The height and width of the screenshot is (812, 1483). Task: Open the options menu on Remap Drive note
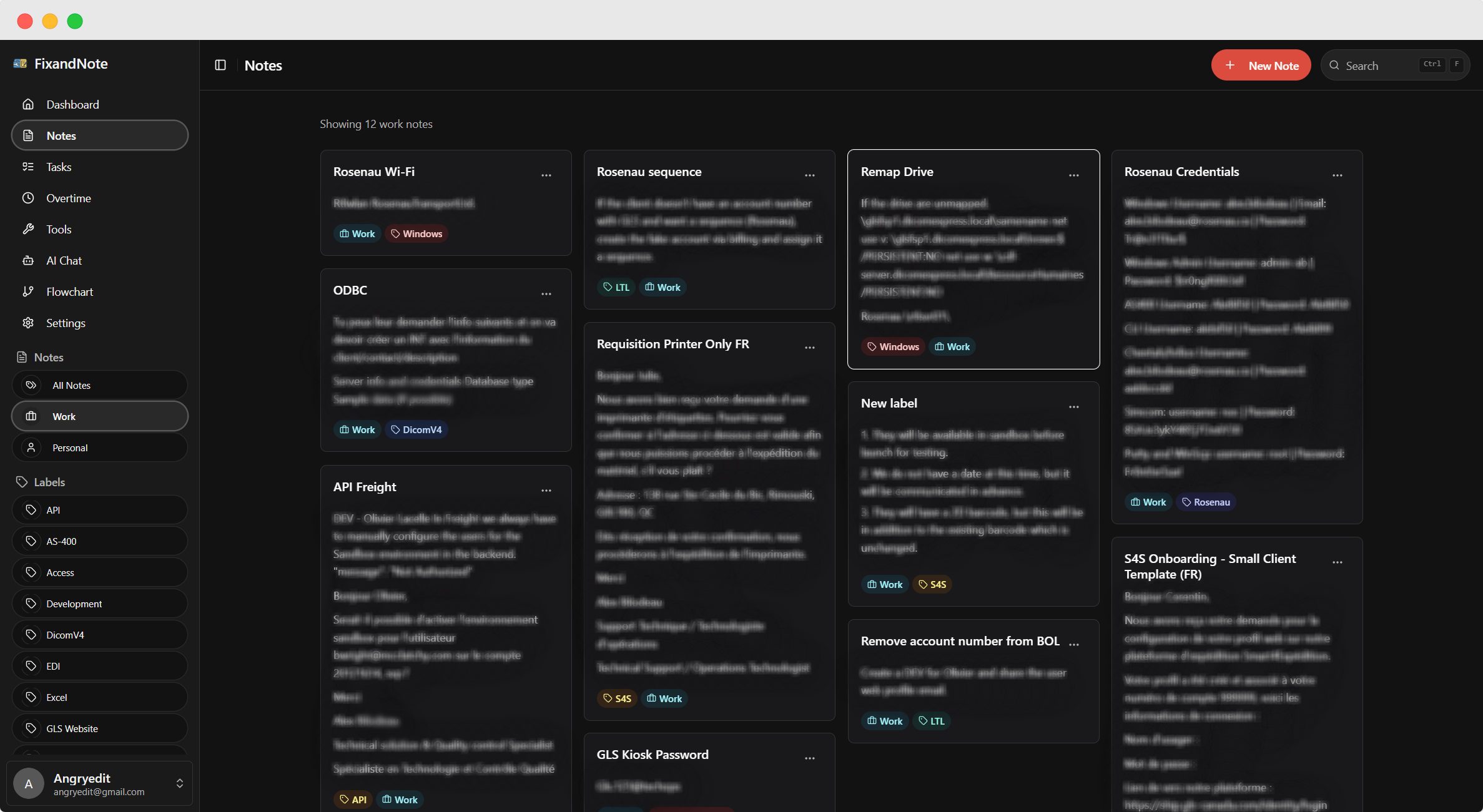1073,175
